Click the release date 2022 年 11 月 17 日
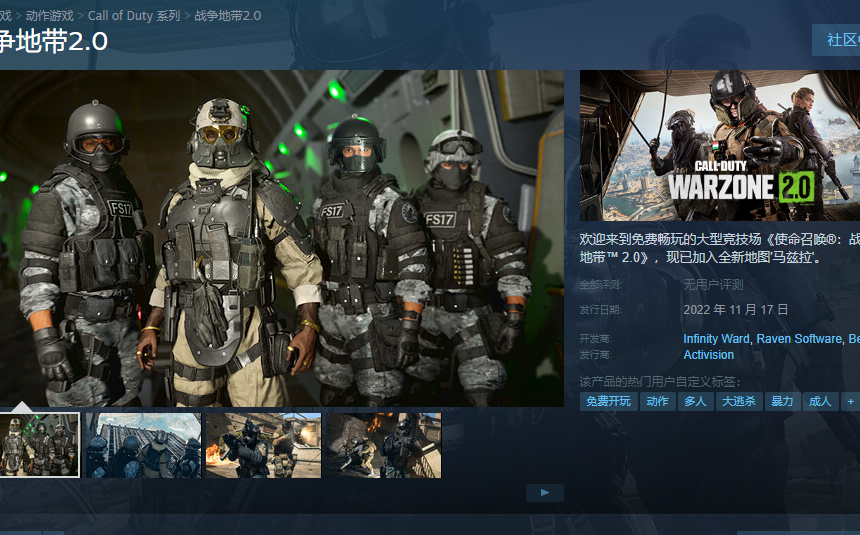The height and width of the screenshot is (535, 860). pyautogui.click(x=735, y=309)
